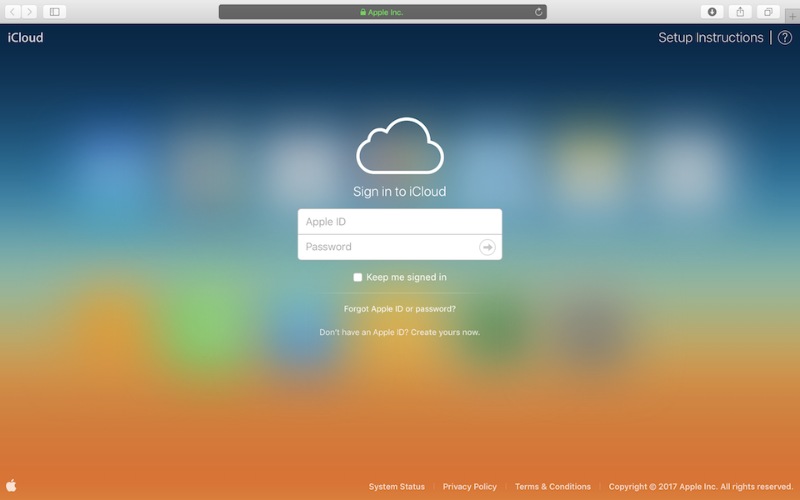Screen dimensions: 800x500
Task: Go back with Safari's back arrow
Action: pyautogui.click(x=13, y=12)
